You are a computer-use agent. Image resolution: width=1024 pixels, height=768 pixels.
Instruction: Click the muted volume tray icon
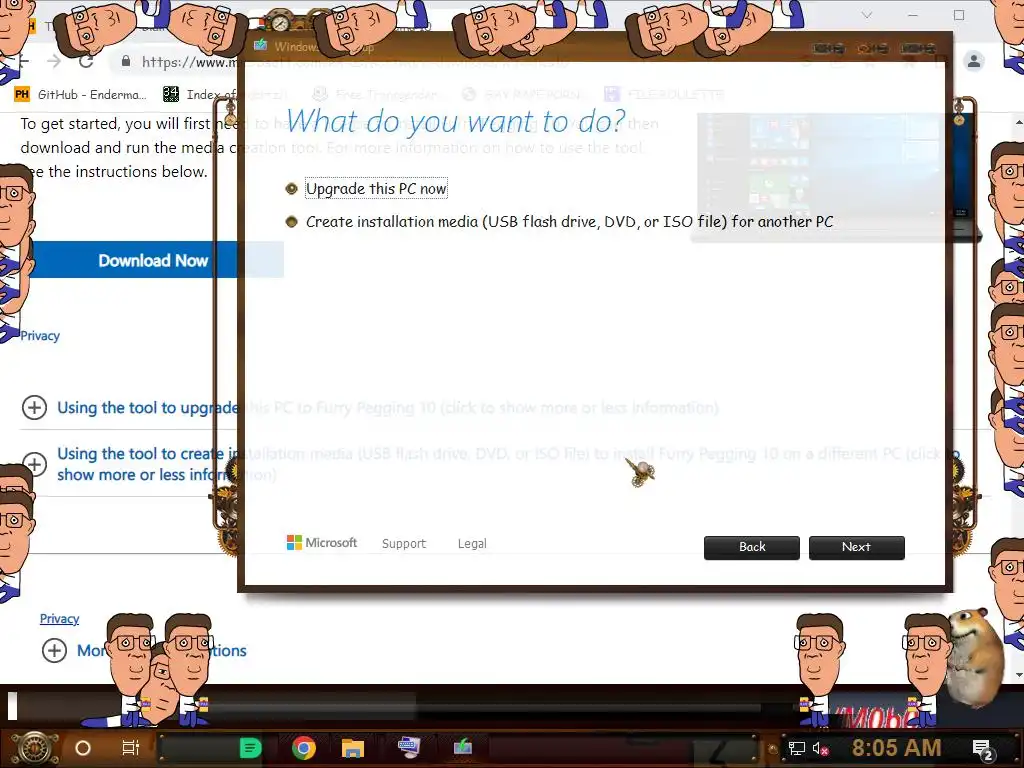tap(820, 748)
